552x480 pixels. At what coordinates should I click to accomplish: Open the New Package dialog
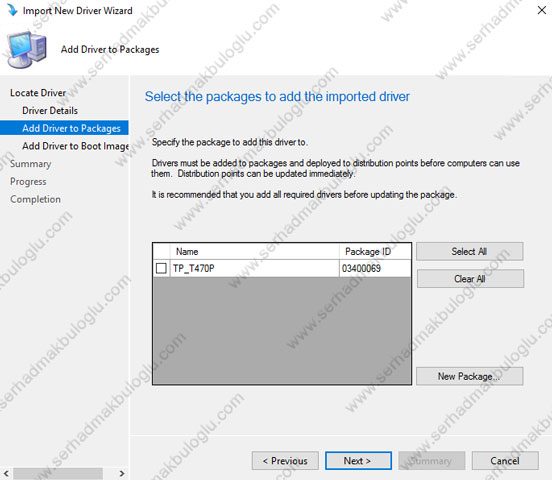coord(470,376)
